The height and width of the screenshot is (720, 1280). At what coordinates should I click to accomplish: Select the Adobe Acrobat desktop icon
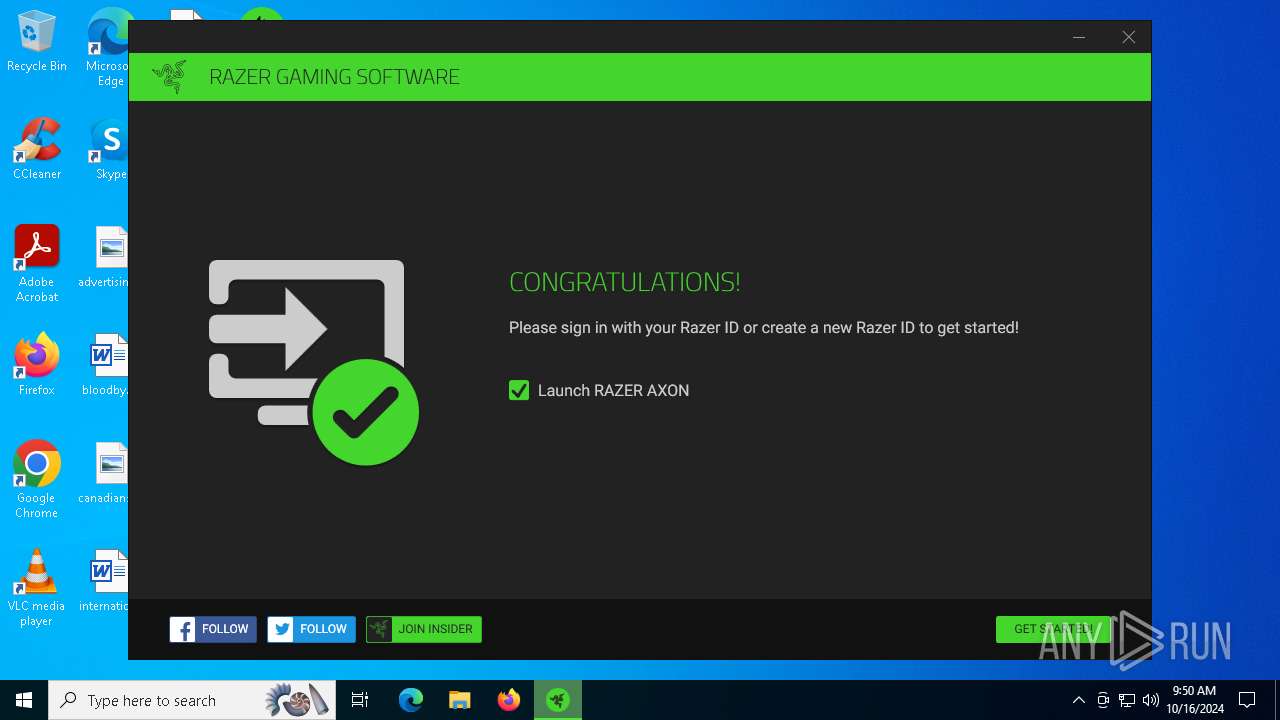[x=37, y=263]
